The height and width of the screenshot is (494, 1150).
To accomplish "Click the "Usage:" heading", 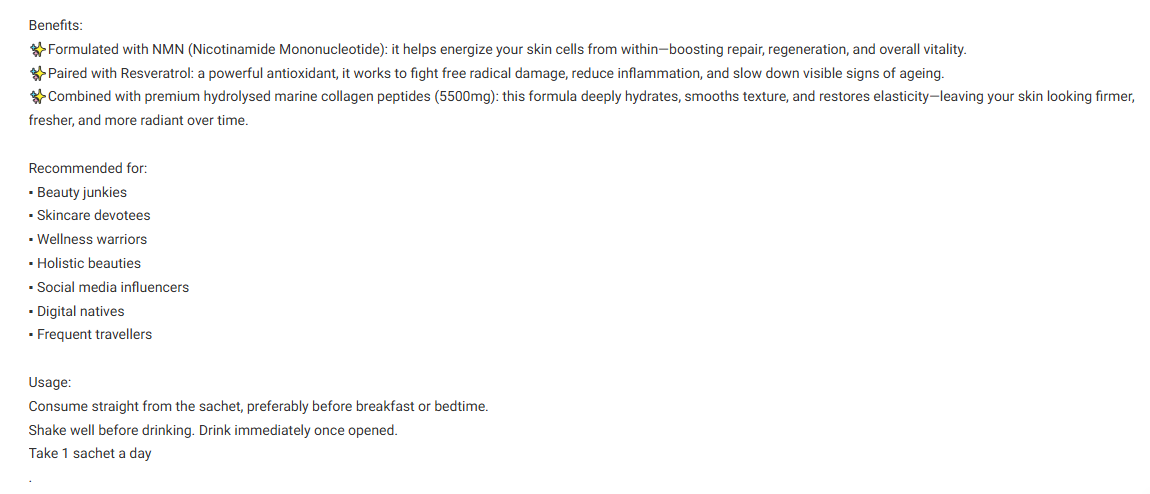I will click(x=50, y=383).
